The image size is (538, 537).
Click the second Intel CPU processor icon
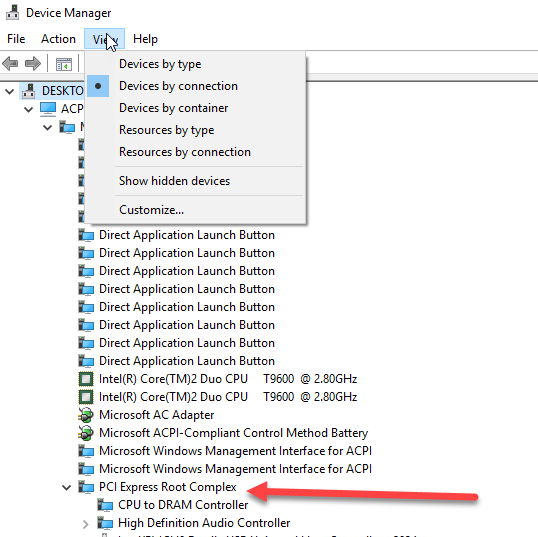pos(86,397)
